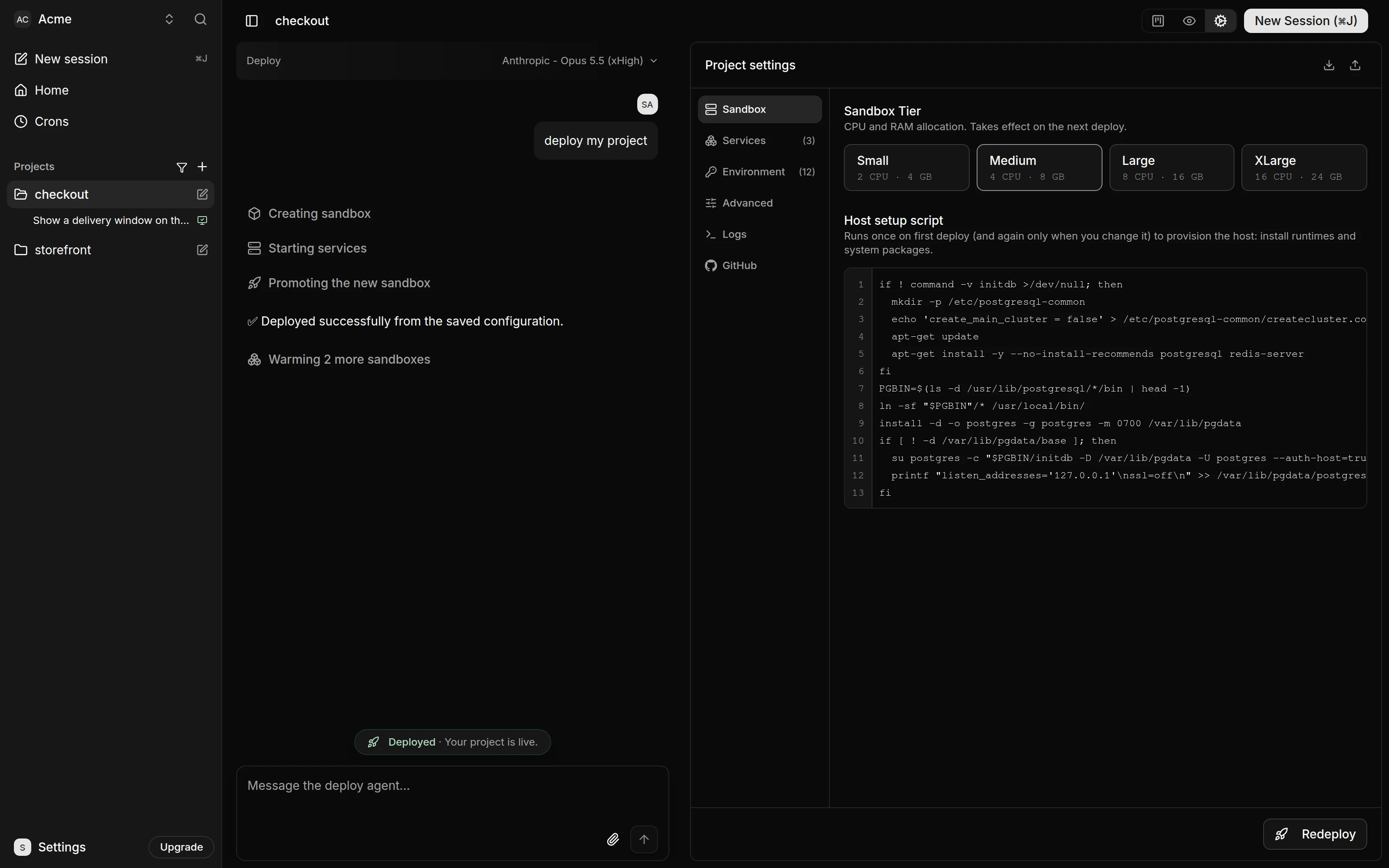Open the Advanced settings tab
This screenshot has height=868, width=1389.
759,203
